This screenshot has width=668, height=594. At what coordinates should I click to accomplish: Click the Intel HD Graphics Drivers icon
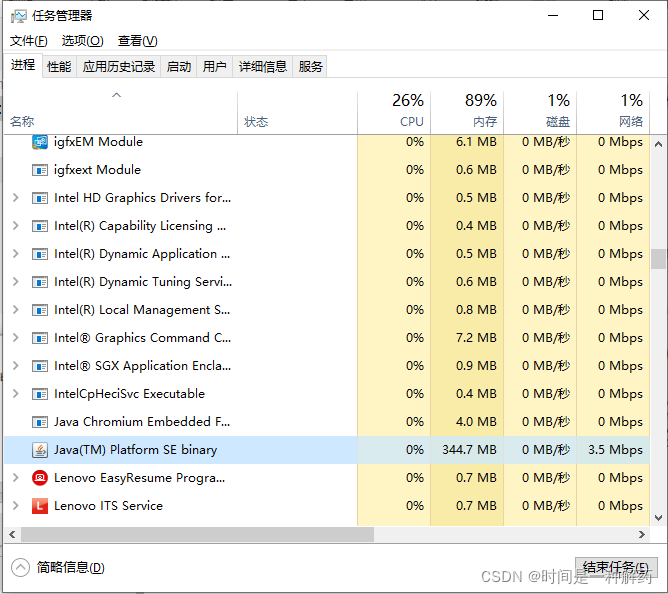click(x=40, y=198)
